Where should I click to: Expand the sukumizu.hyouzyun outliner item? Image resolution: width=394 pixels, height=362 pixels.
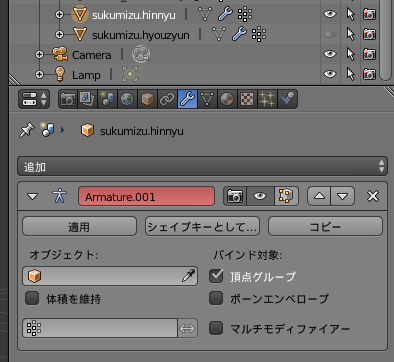pyautogui.click(x=59, y=34)
